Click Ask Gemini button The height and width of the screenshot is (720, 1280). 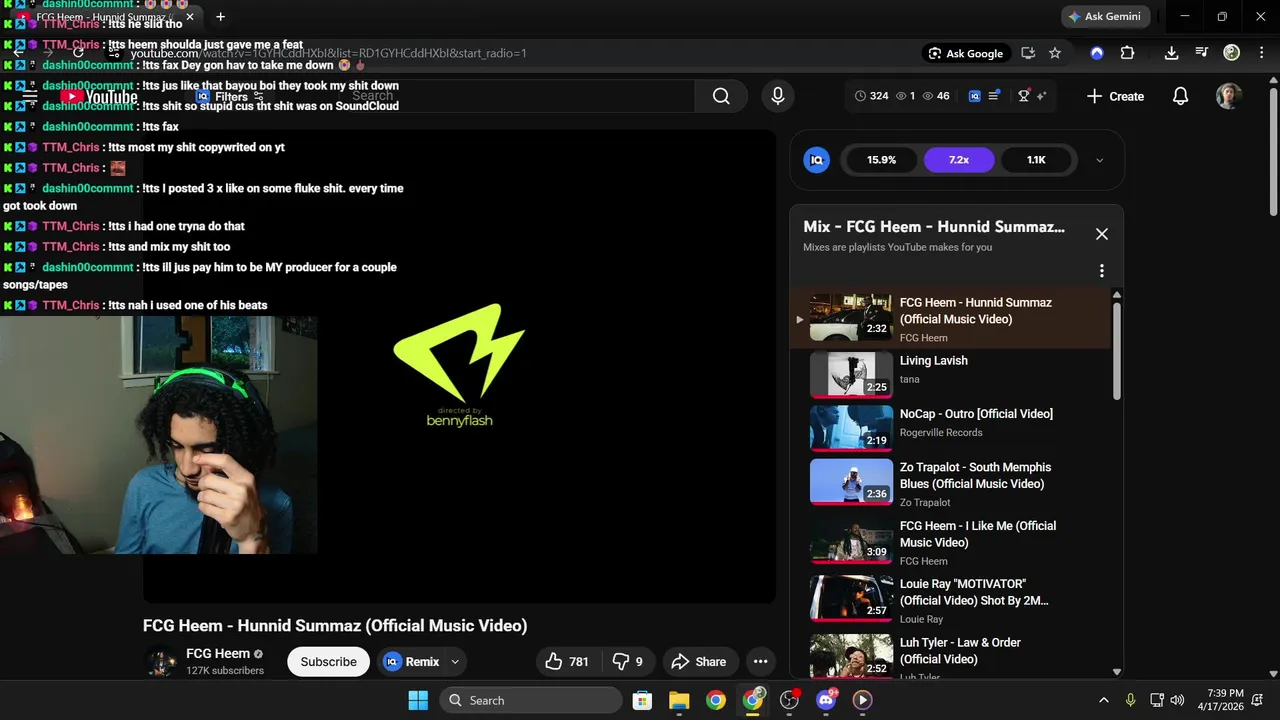(1105, 17)
